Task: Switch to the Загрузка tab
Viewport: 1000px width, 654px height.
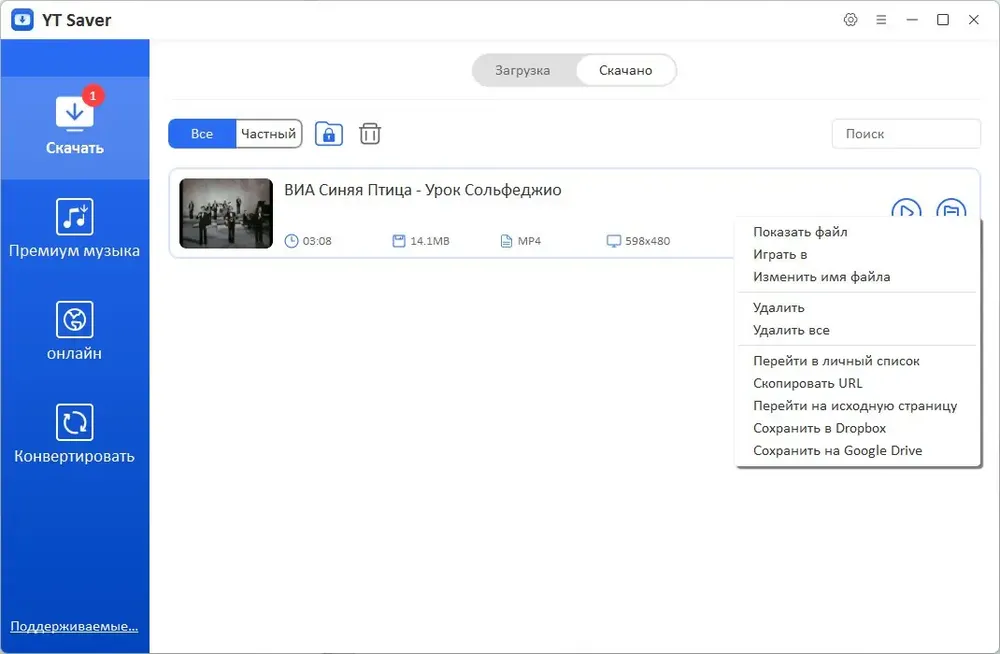Action: point(522,70)
